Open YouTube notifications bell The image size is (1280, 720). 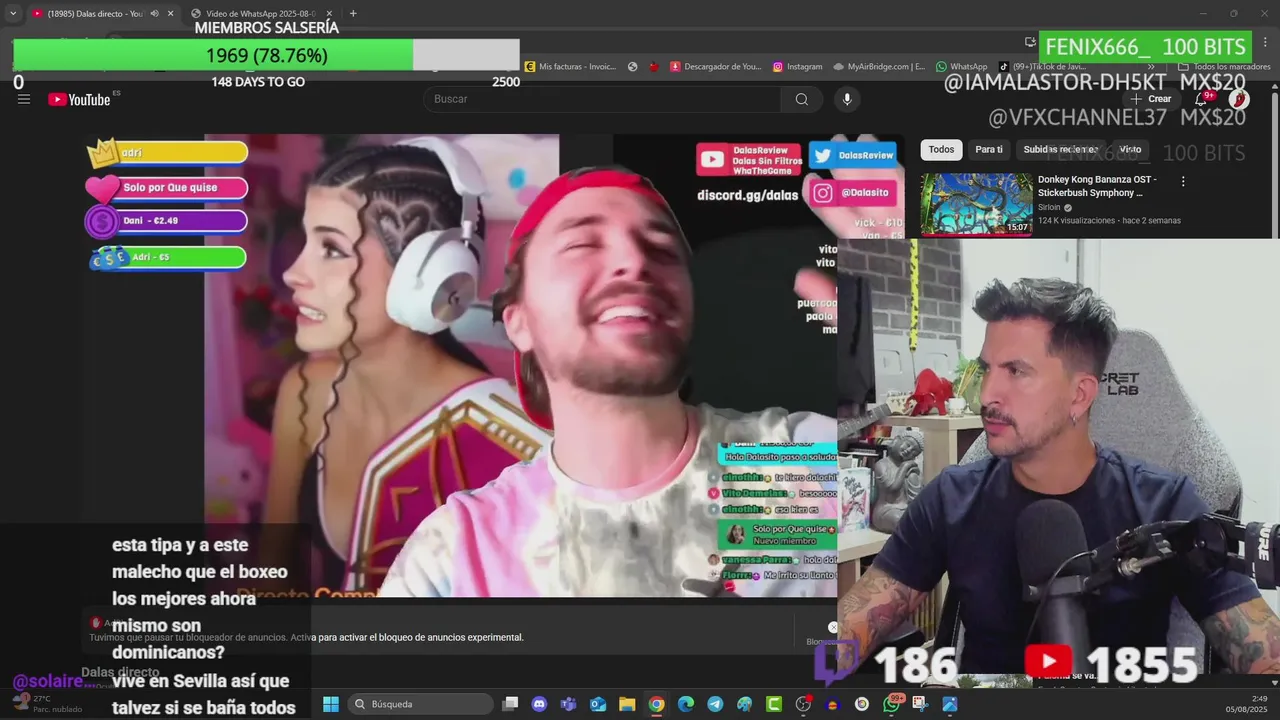(1201, 99)
